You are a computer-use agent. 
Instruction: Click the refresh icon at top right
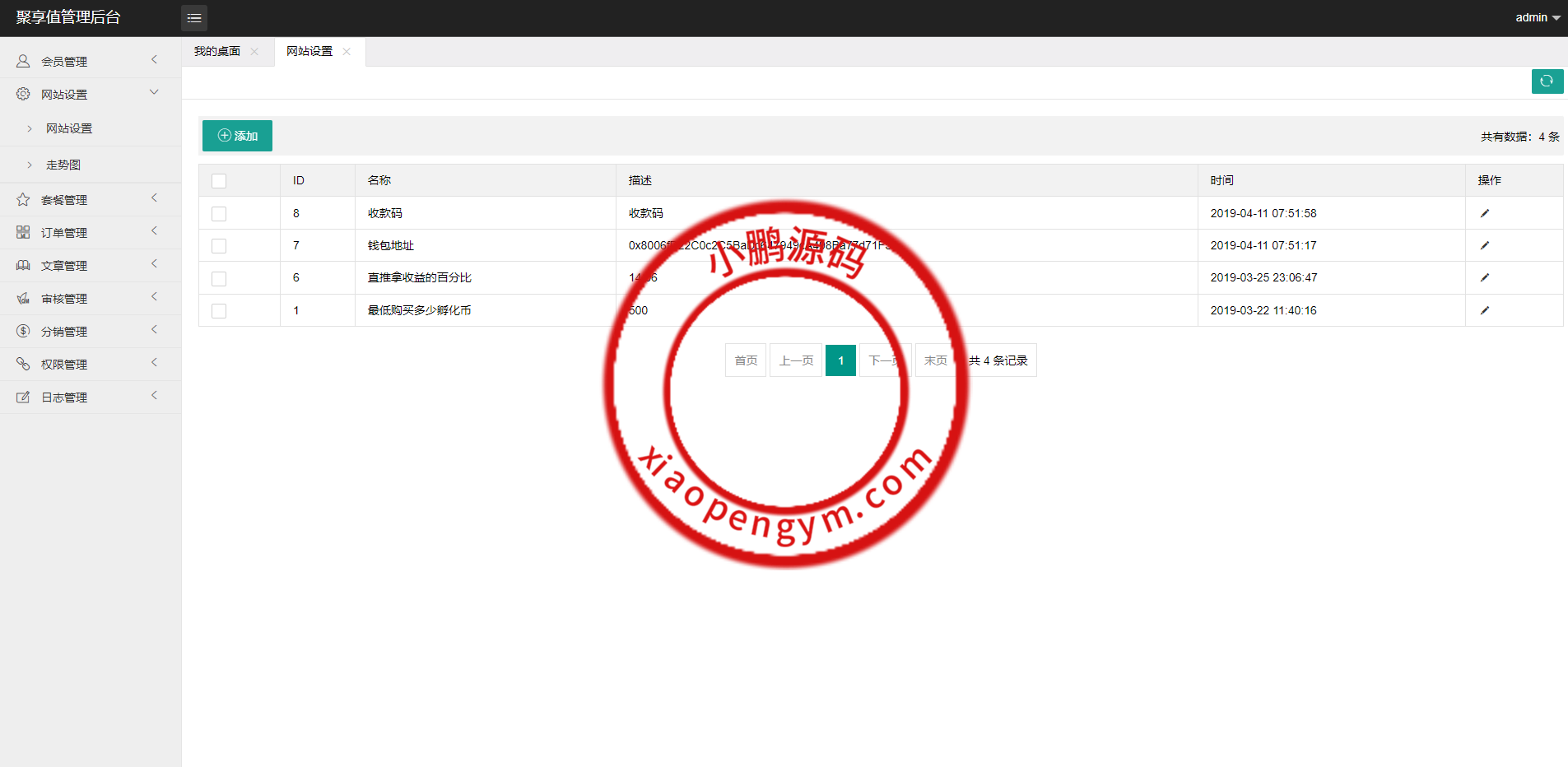point(1547,81)
